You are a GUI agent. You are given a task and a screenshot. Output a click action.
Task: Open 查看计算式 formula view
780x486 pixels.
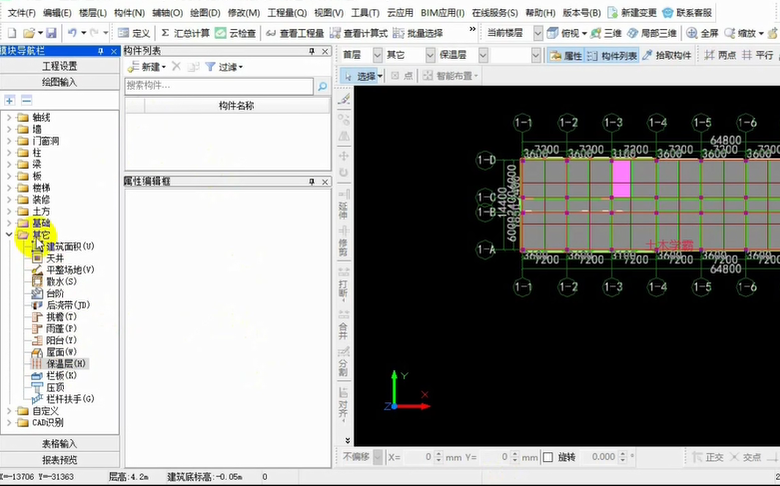(x=358, y=33)
